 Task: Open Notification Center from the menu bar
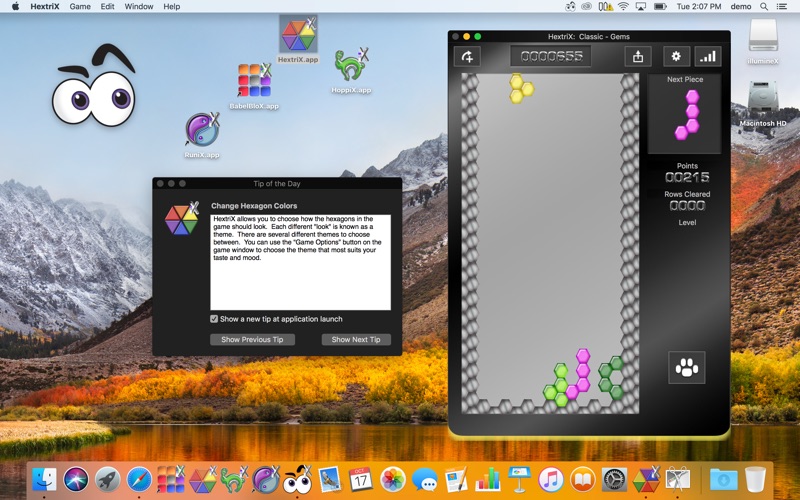click(x=781, y=6)
